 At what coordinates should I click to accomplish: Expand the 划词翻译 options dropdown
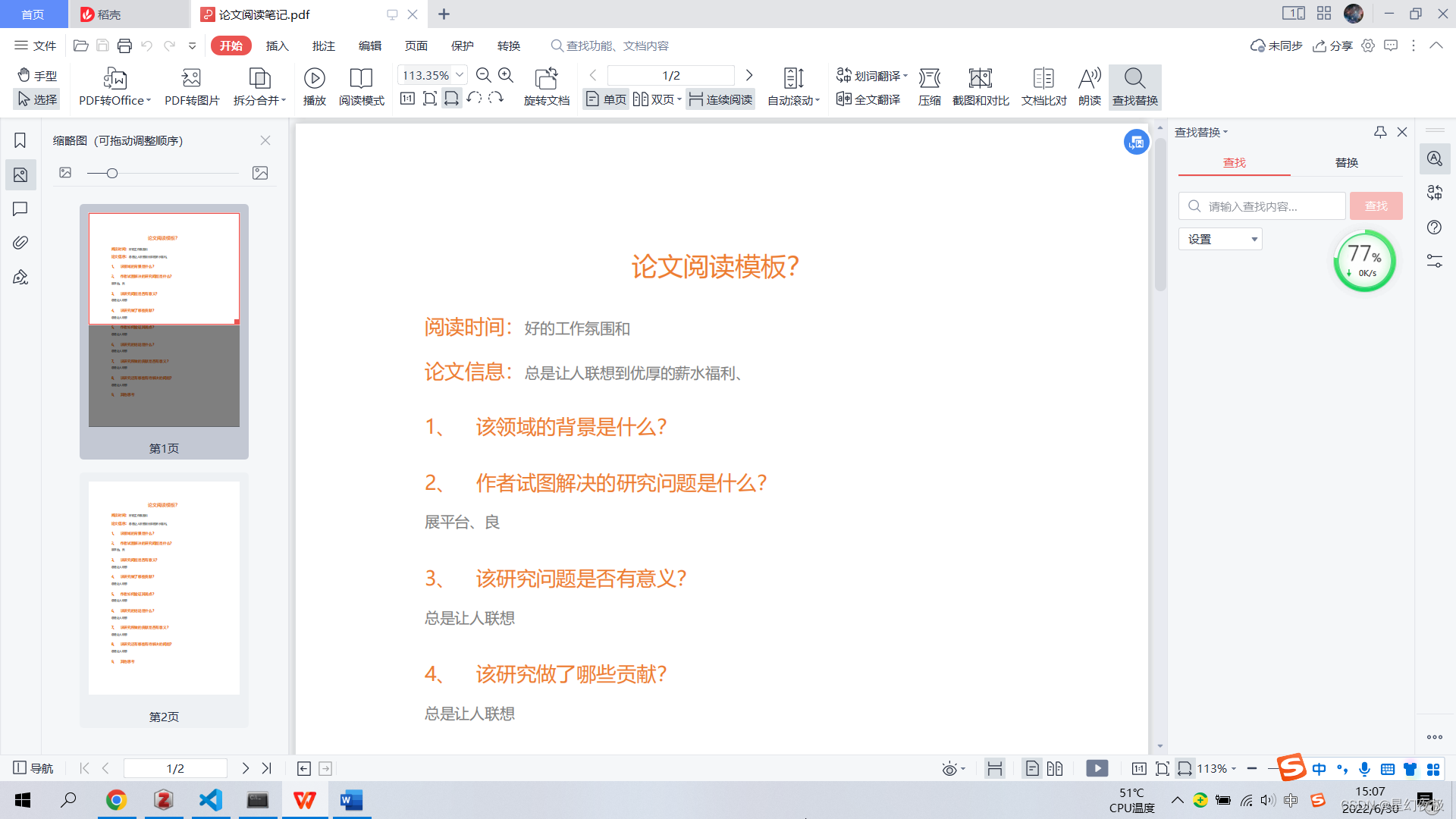tap(906, 75)
